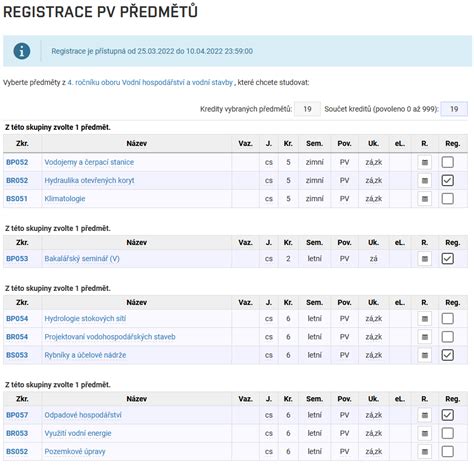Open the R. detail icon for Bakalářský seminář (V)
474x465 pixels.
click(424, 259)
